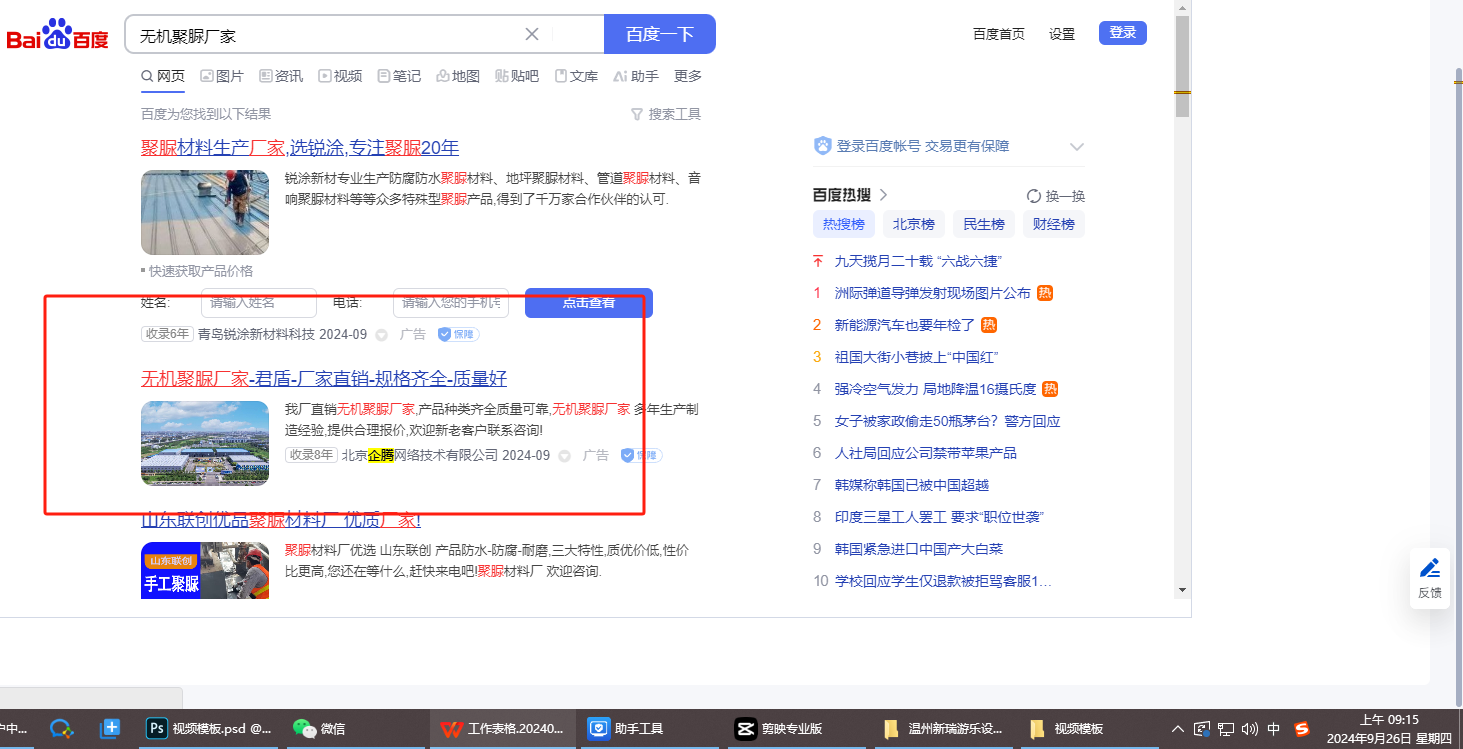Select the 民生榜 hot list
Image resolution: width=1463 pixels, height=749 pixels.
984,224
